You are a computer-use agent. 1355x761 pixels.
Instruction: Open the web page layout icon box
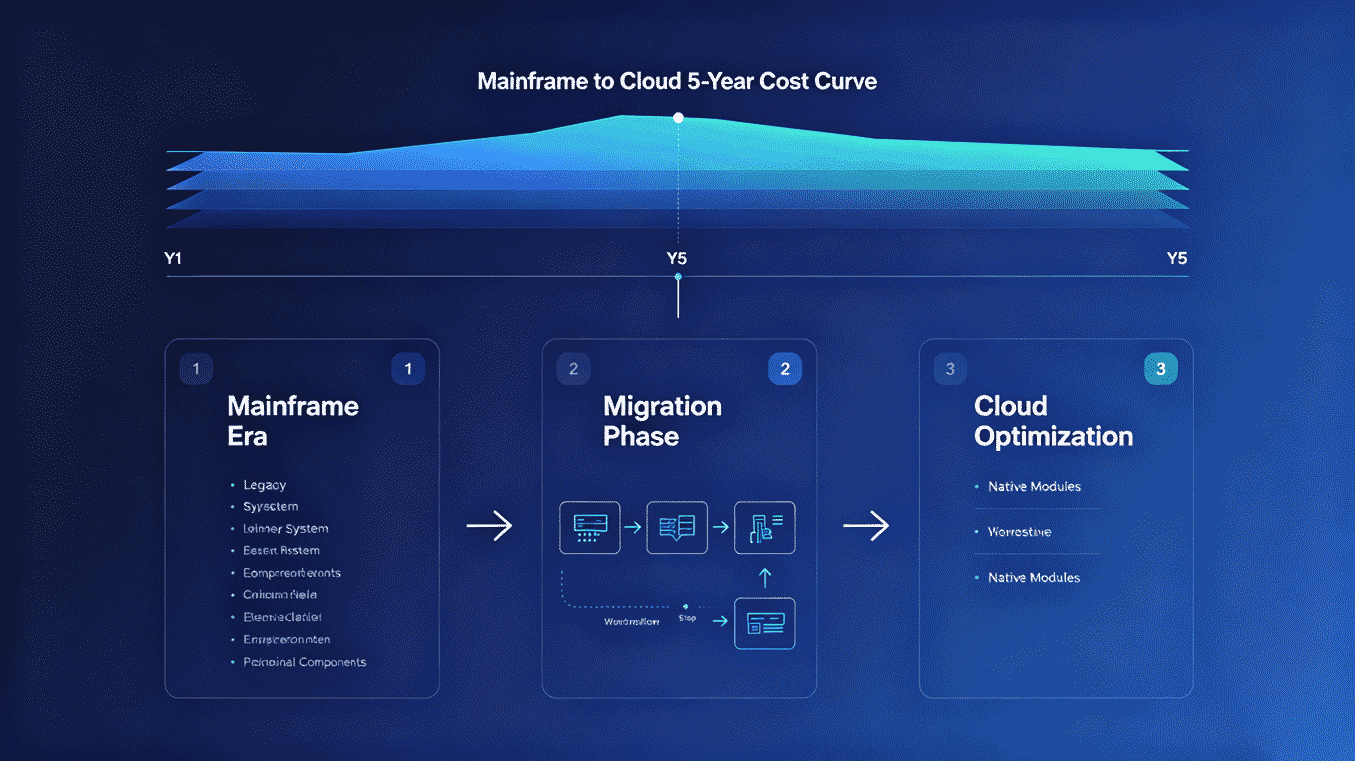[765, 623]
